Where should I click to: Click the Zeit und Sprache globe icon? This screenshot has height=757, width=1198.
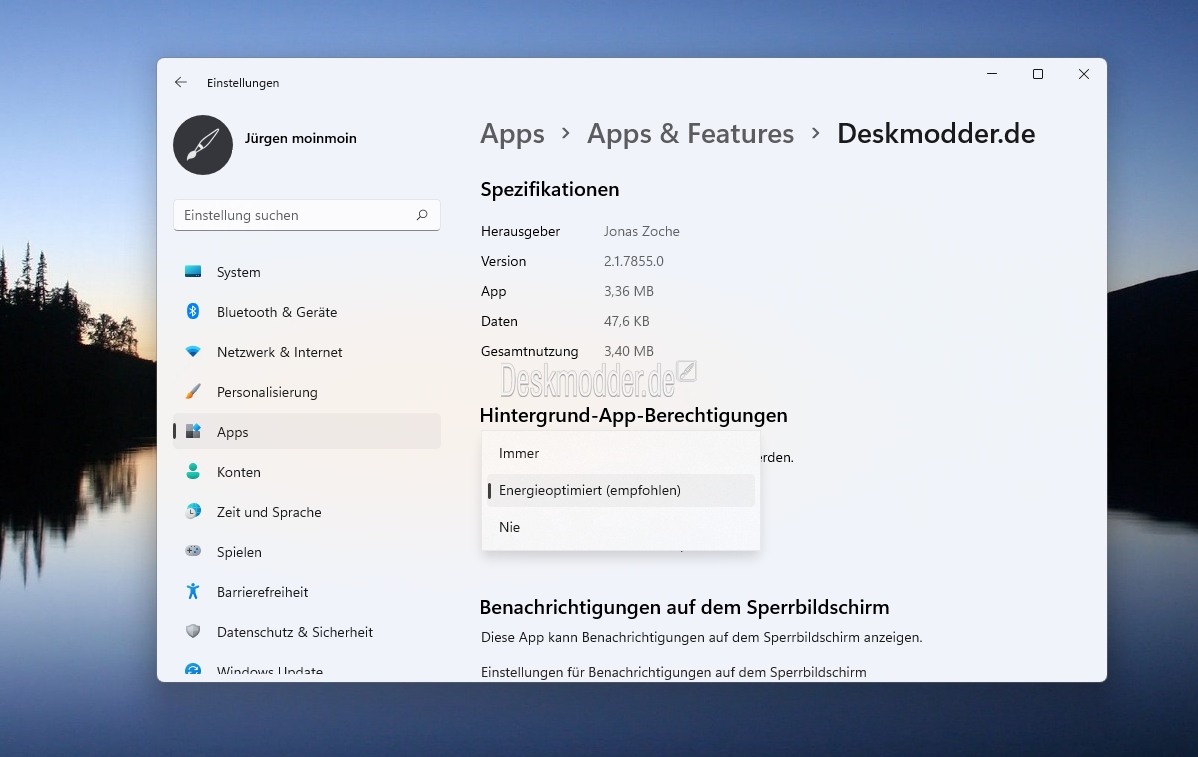[x=193, y=512]
